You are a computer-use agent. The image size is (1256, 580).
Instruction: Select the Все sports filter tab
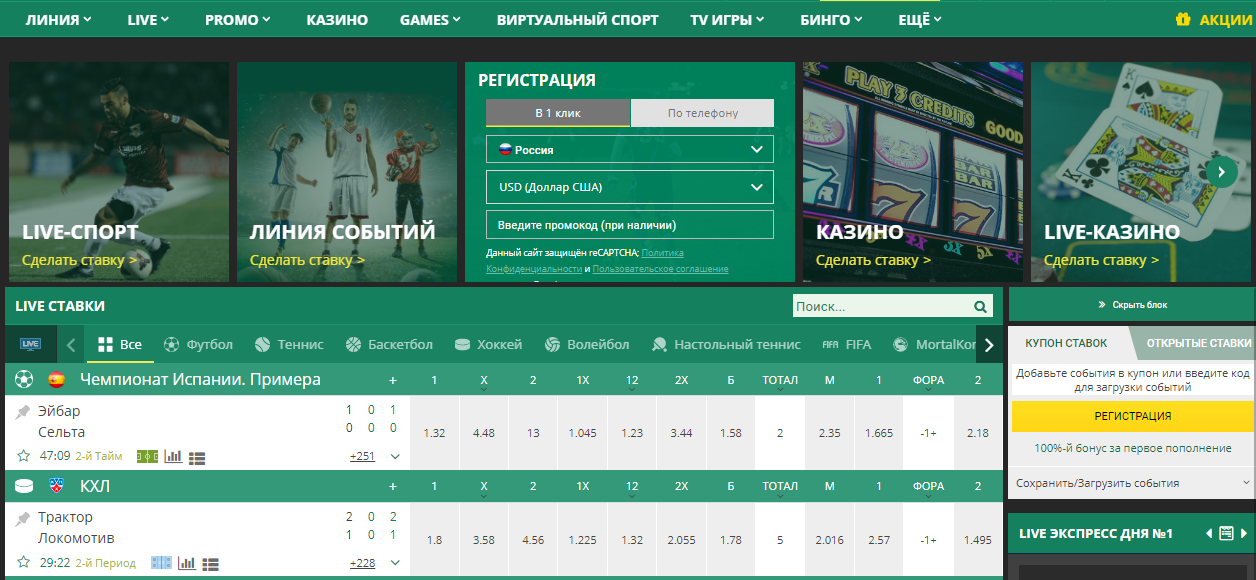coord(120,344)
